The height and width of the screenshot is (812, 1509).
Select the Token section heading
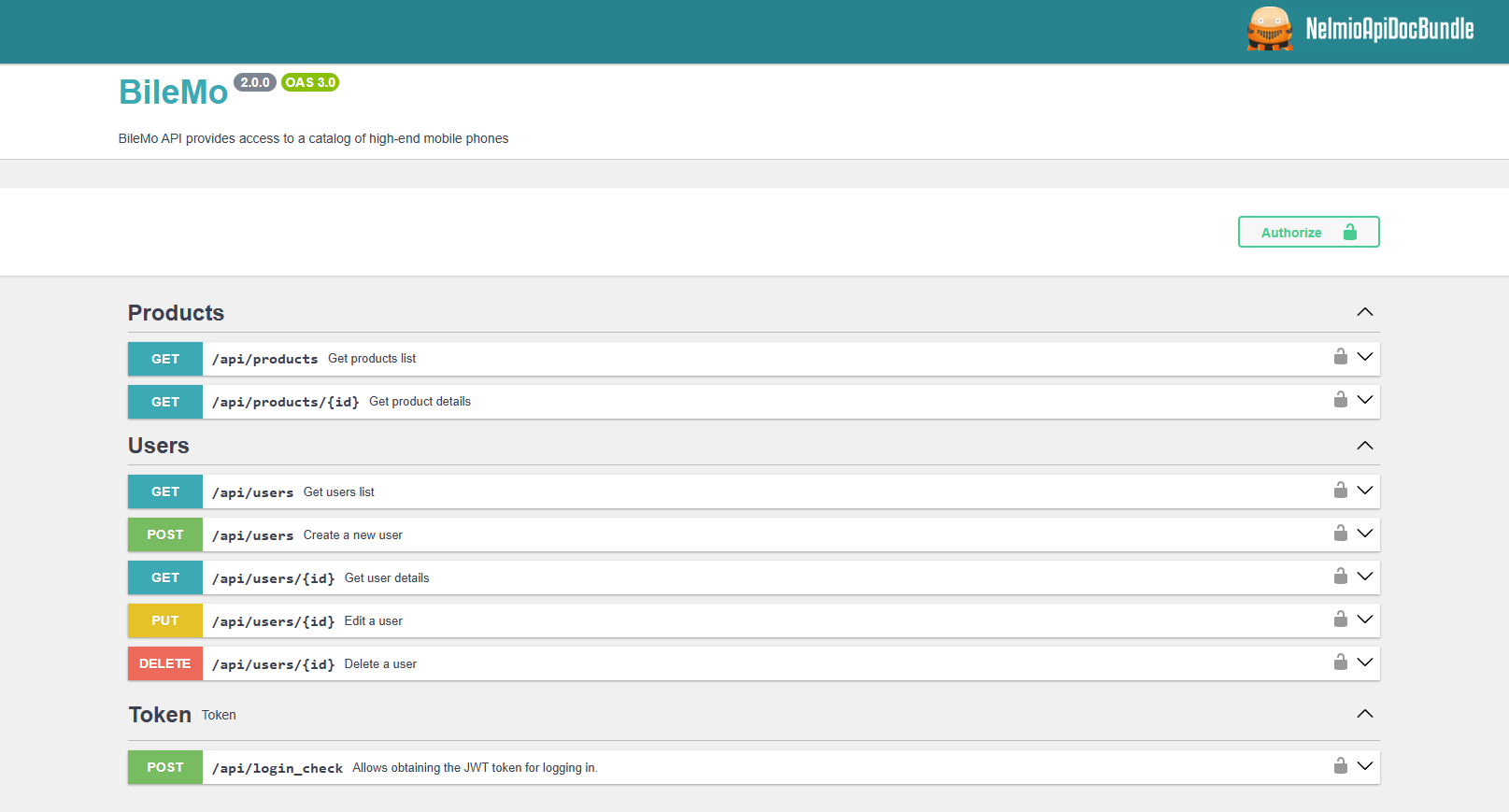click(160, 715)
